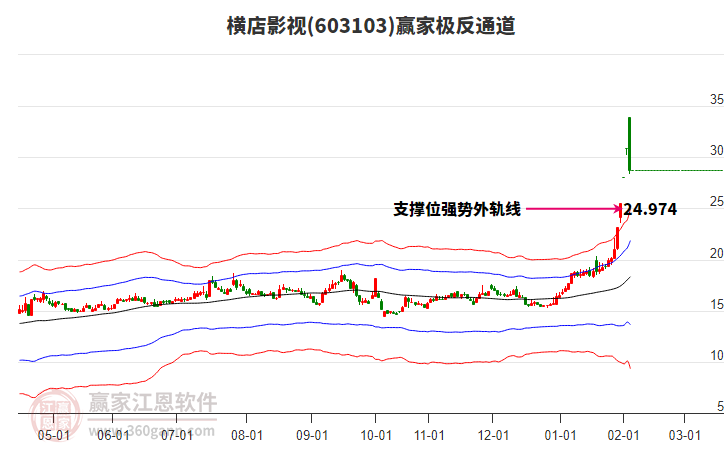Click the tall green candlestick near 02-01
The height and width of the screenshot is (450, 726).
(x=629, y=144)
